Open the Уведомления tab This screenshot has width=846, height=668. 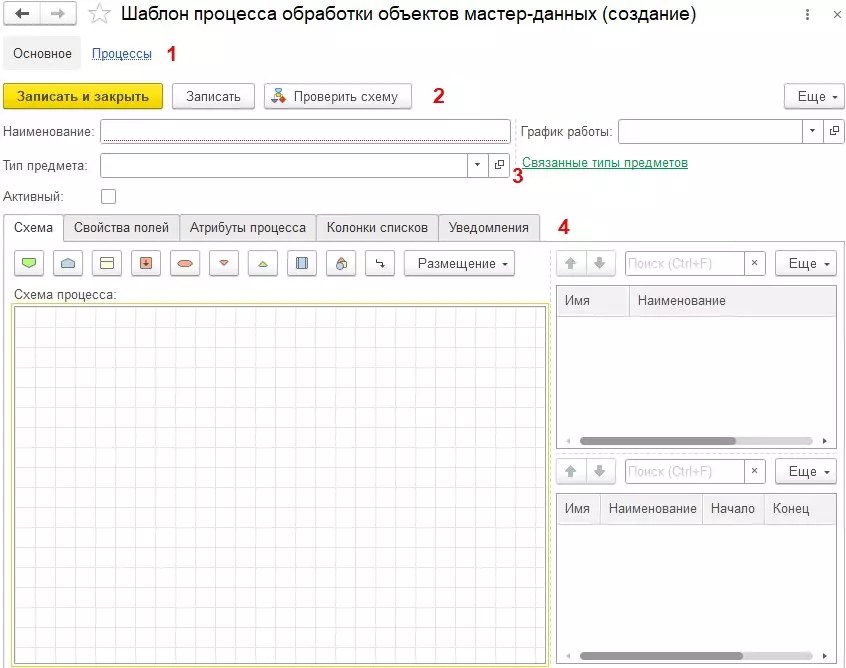(489, 228)
